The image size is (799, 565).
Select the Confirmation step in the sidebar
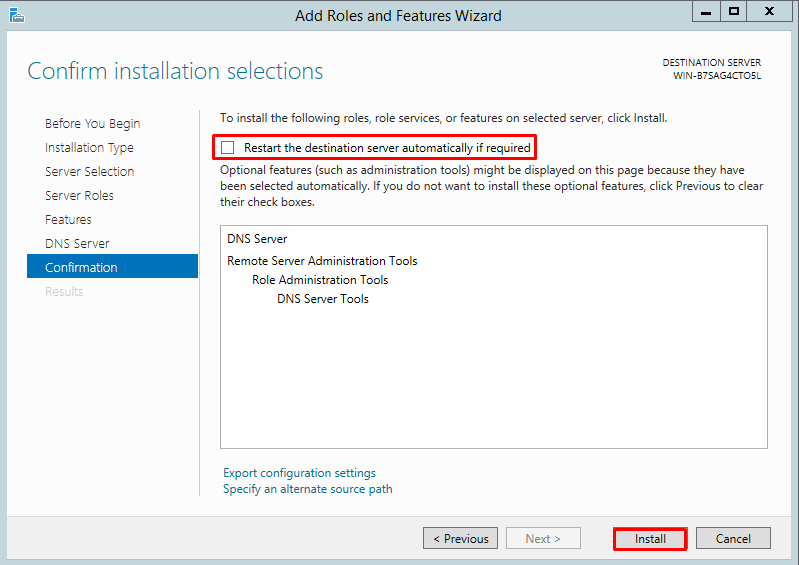click(x=81, y=268)
